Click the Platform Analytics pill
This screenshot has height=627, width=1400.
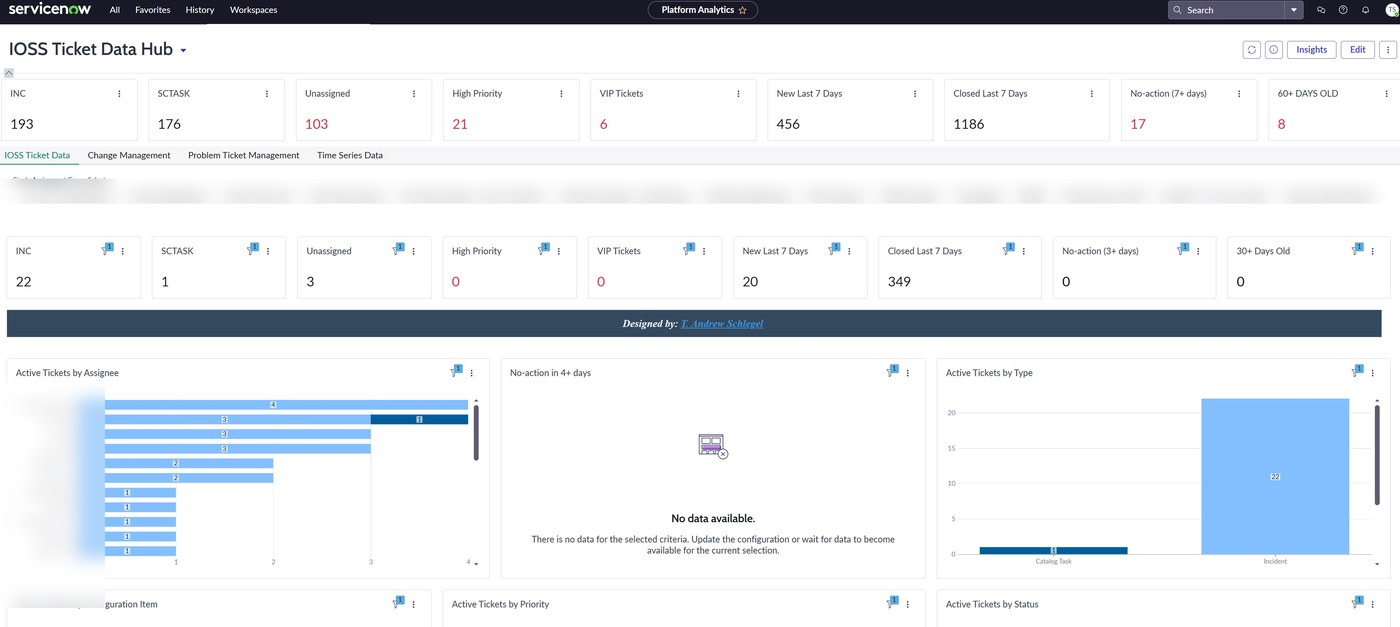click(703, 10)
